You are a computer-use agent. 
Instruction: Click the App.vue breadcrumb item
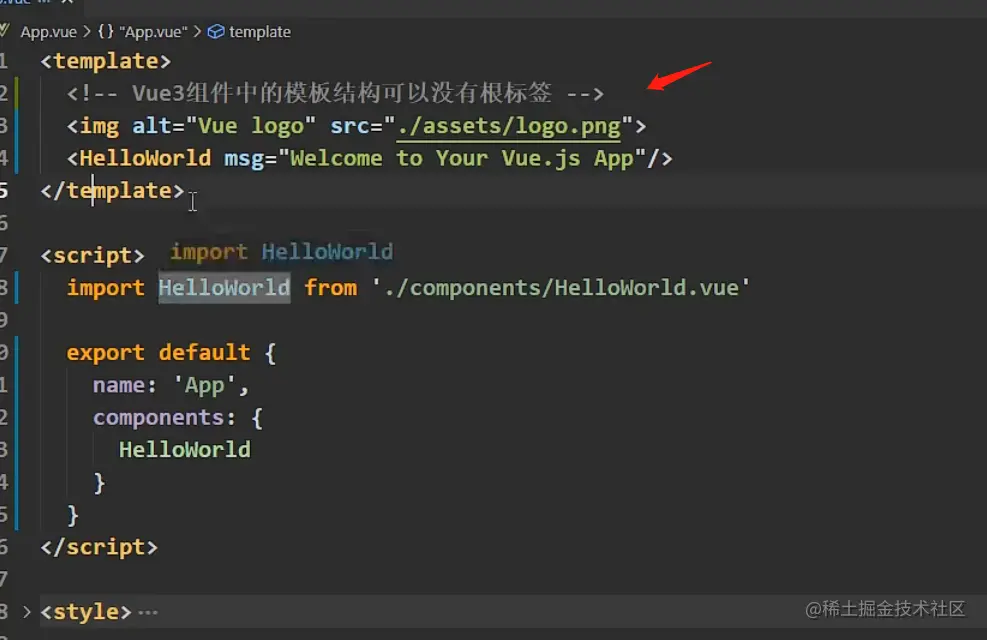click(x=48, y=31)
